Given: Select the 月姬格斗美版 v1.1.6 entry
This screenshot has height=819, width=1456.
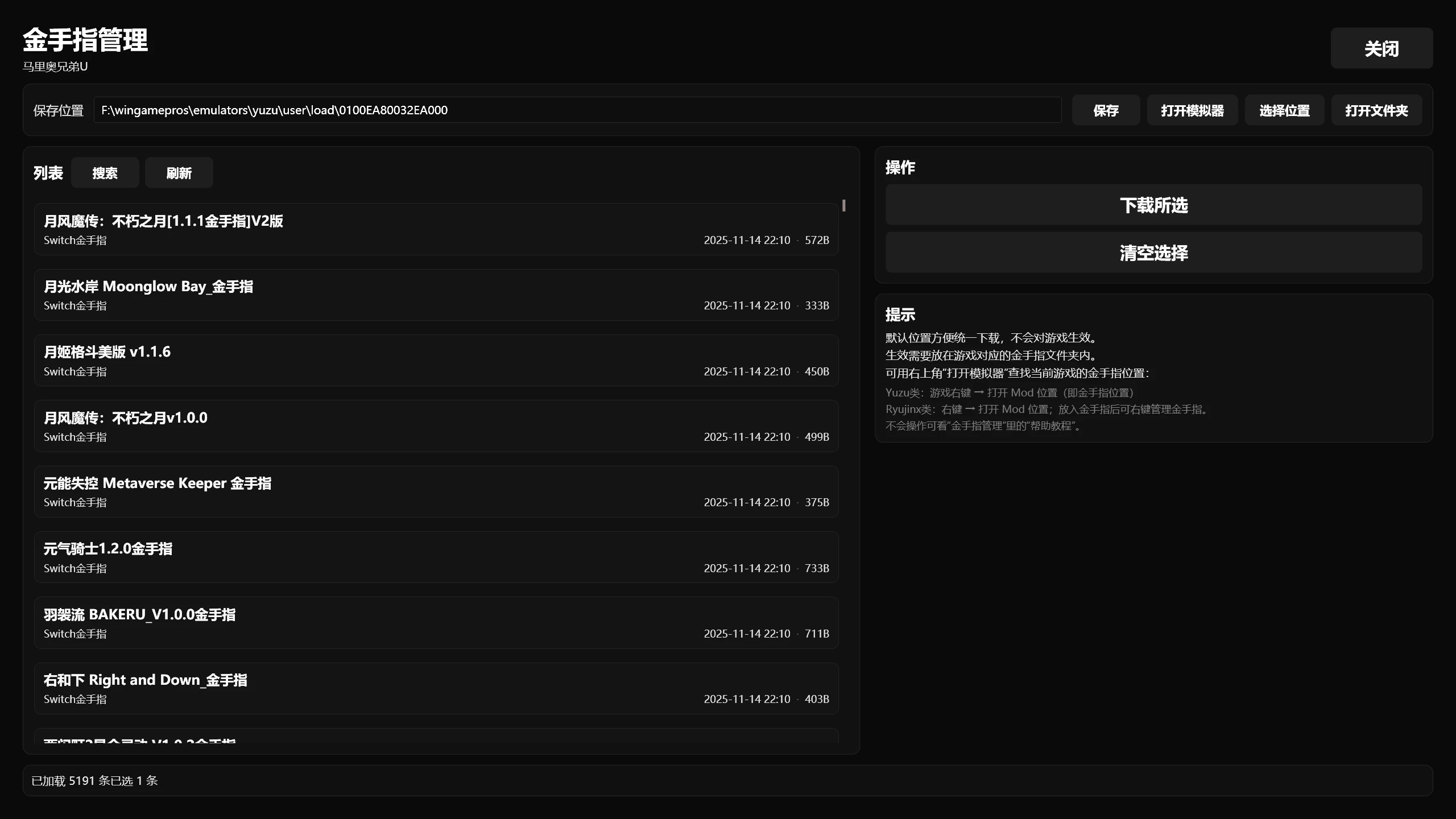Looking at the screenshot, I should (436, 361).
